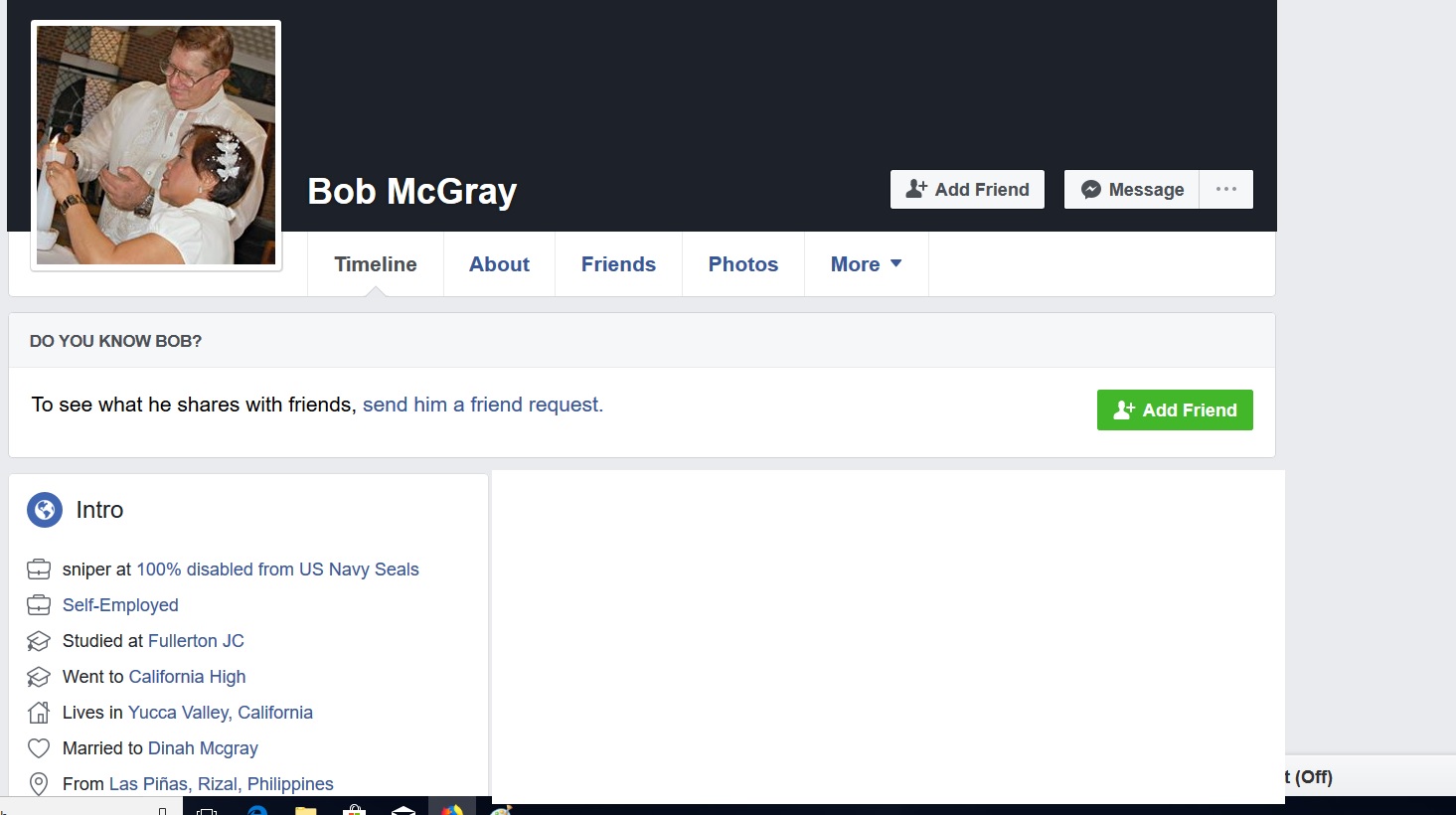The width and height of the screenshot is (1456, 815).
Task: Click the briefcase icon beside sniper job
Action: coord(39,570)
